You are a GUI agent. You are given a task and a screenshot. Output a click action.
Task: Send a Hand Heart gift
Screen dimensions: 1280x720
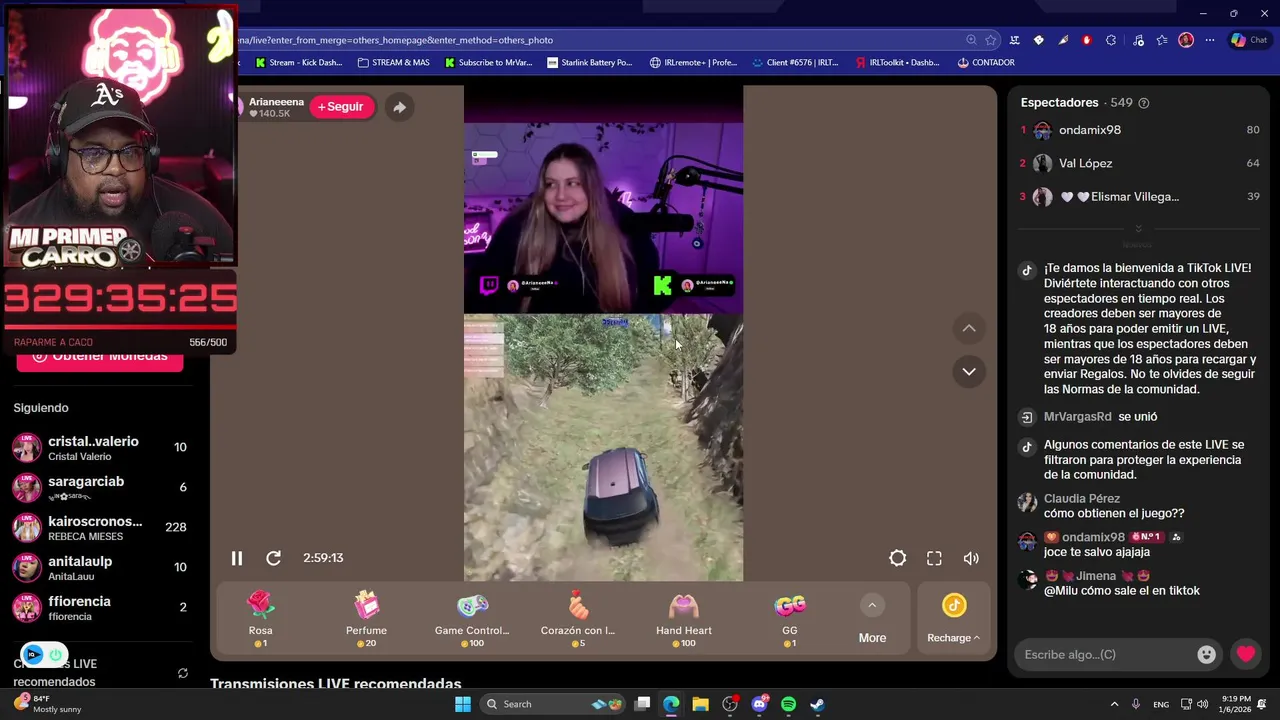[684, 618]
